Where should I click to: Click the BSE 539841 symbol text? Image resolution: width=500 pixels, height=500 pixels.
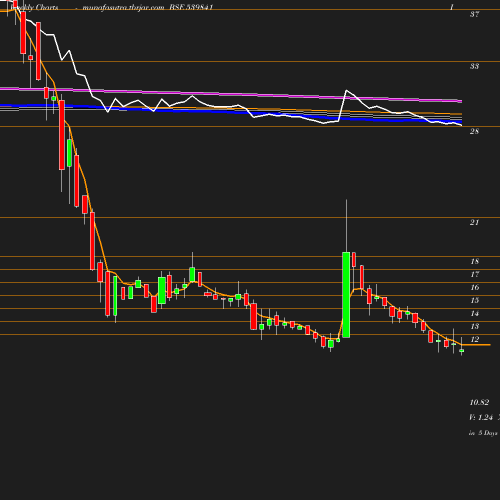pos(191,7)
